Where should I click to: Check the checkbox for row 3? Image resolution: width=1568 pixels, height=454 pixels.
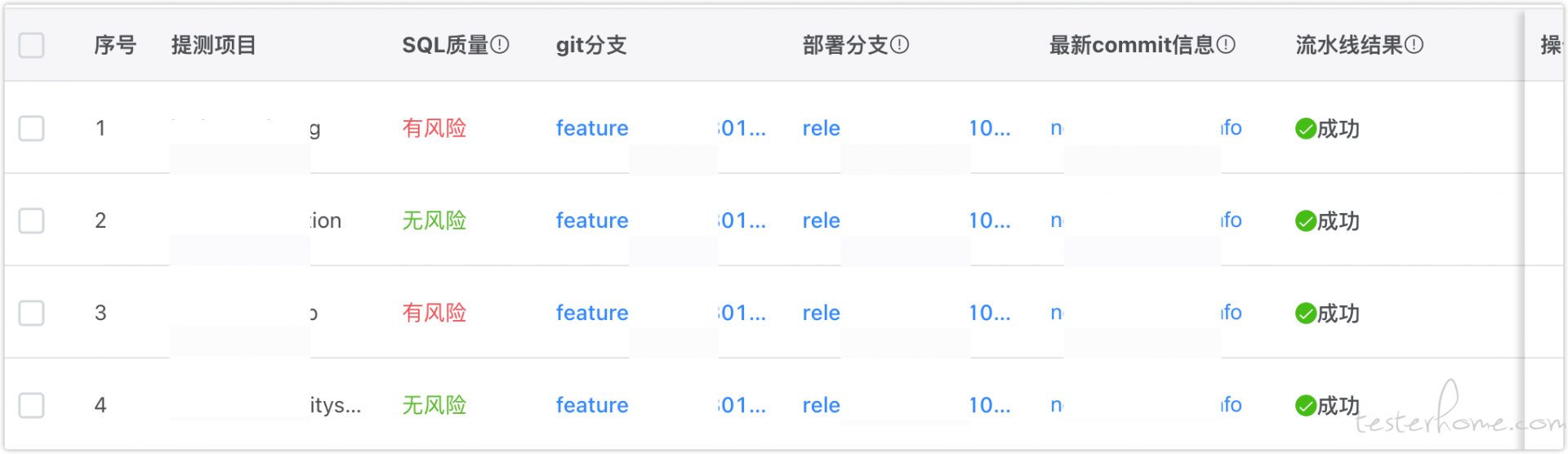[32, 313]
